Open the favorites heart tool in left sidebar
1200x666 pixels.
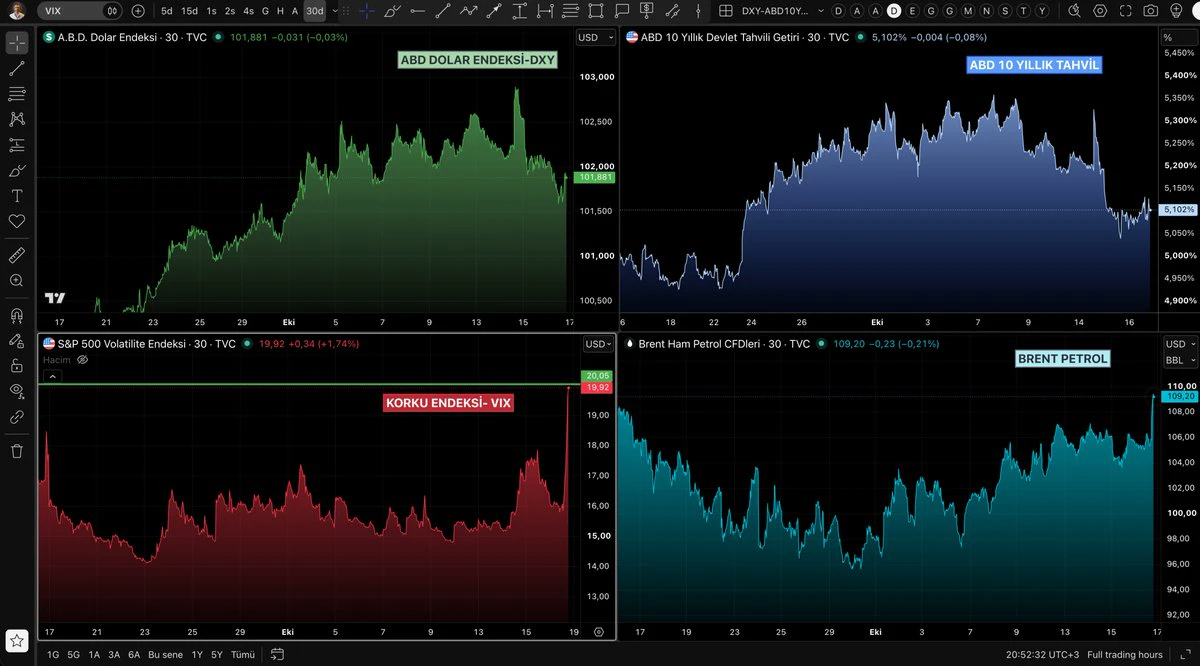pyautogui.click(x=17, y=221)
